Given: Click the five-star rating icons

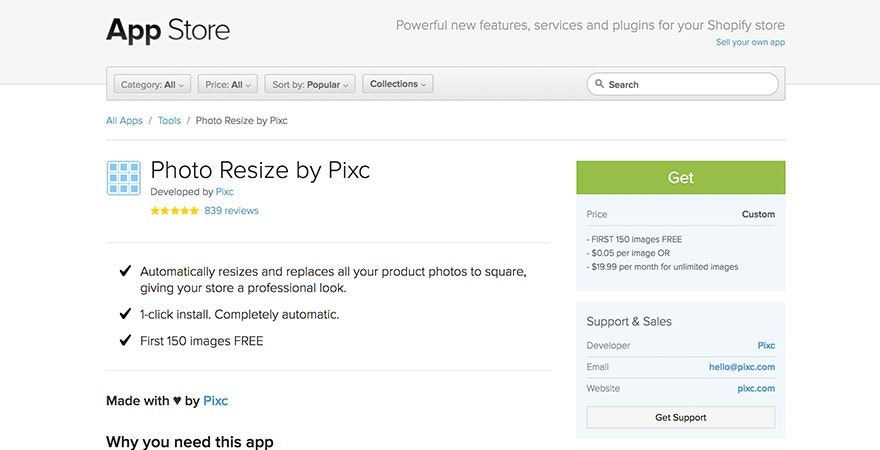Looking at the screenshot, I should (174, 211).
